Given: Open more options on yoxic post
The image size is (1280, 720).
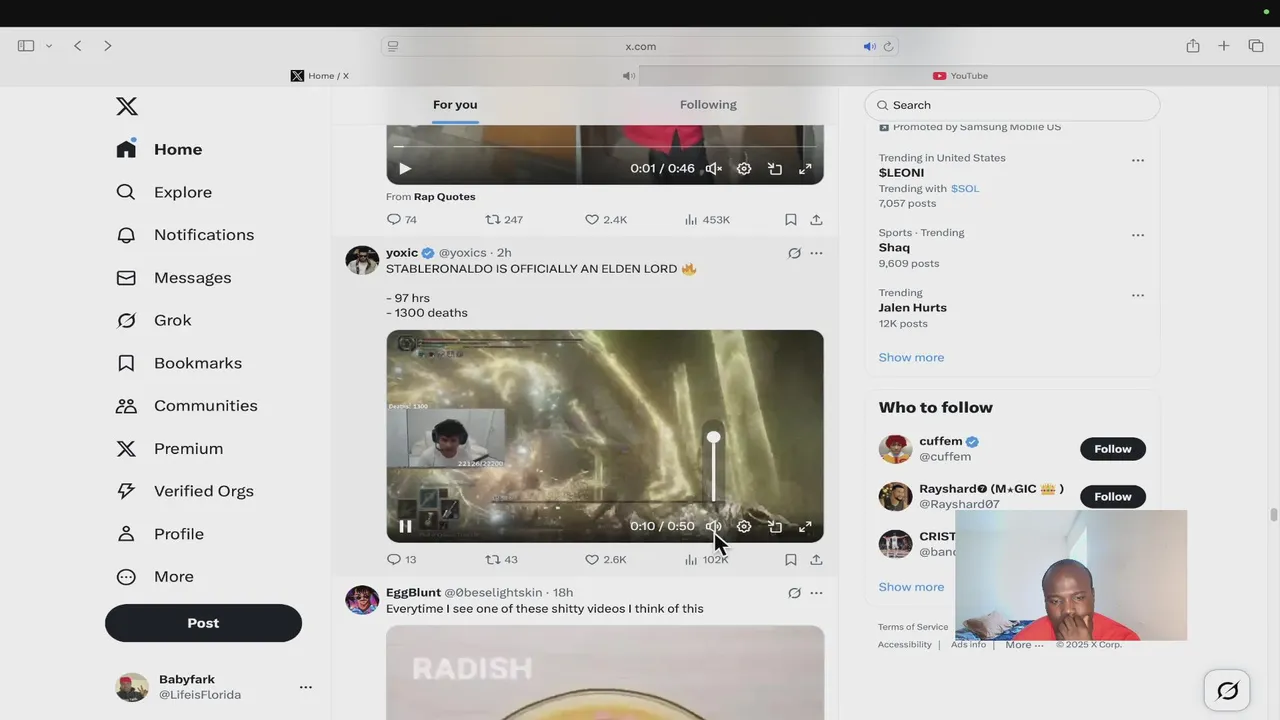Looking at the screenshot, I should (x=816, y=253).
